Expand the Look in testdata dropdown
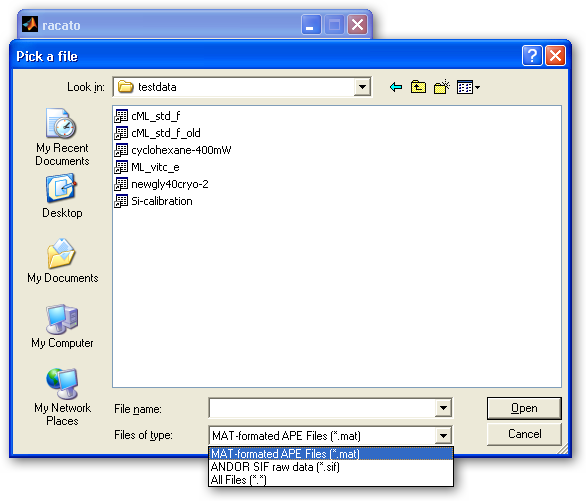This screenshot has width=586, height=501. (362, 87)
